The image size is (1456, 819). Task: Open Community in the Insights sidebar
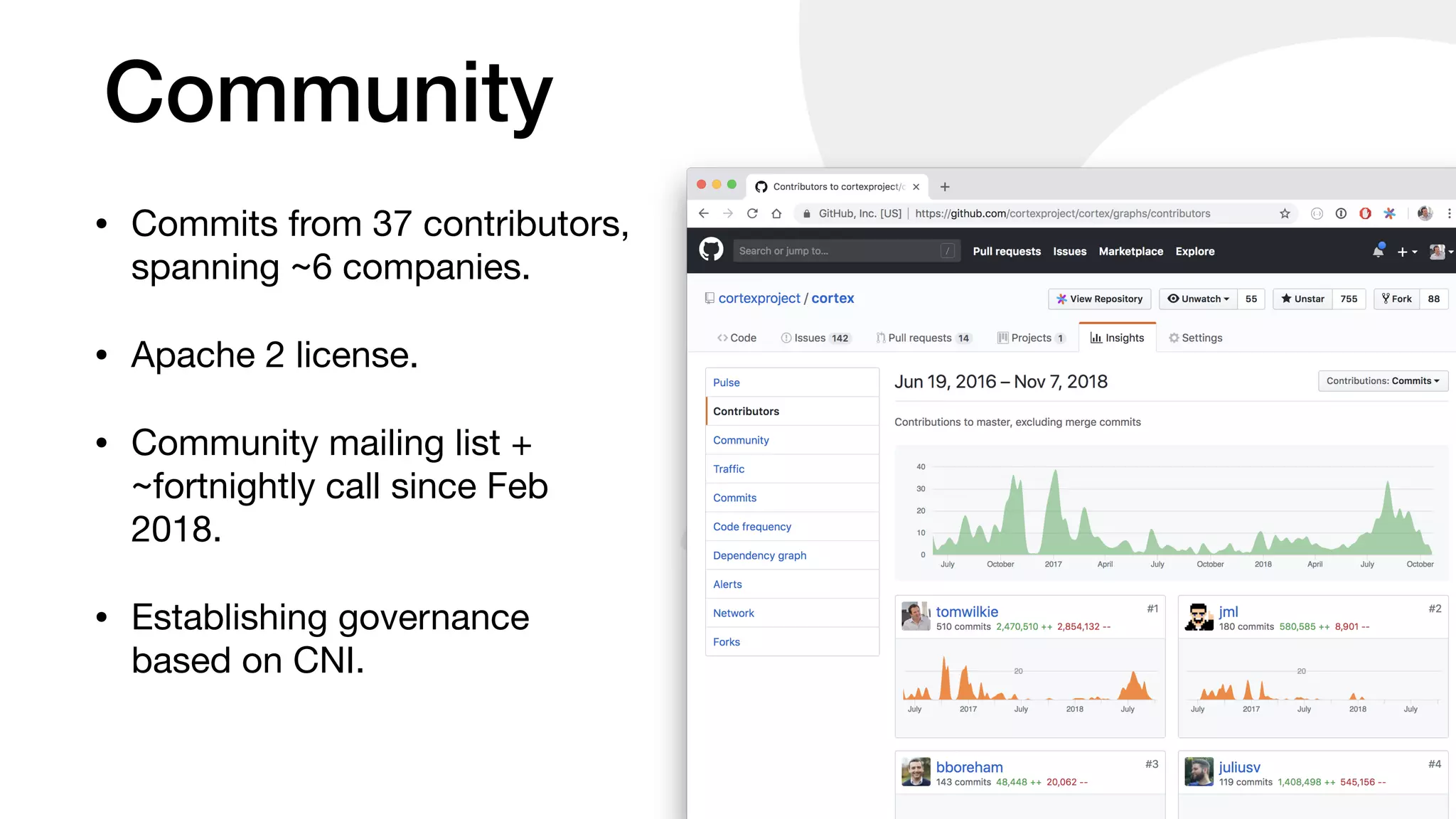792,440
